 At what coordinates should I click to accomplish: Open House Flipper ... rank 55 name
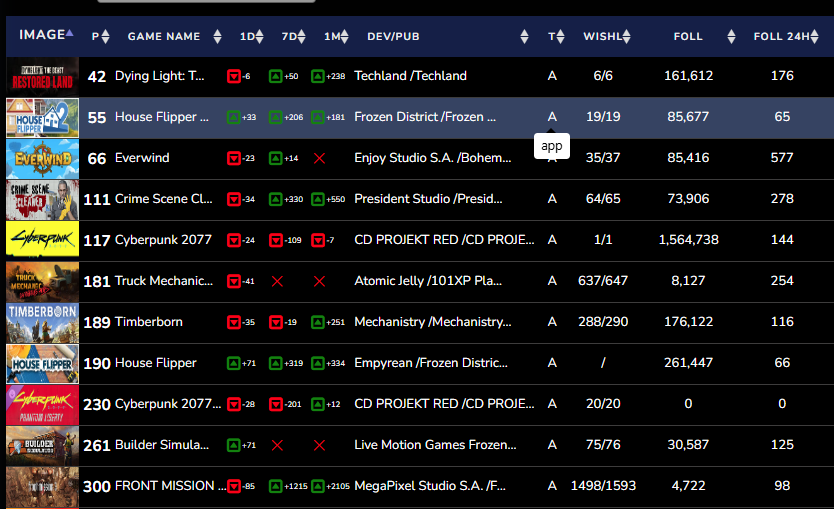pos(162,117)
